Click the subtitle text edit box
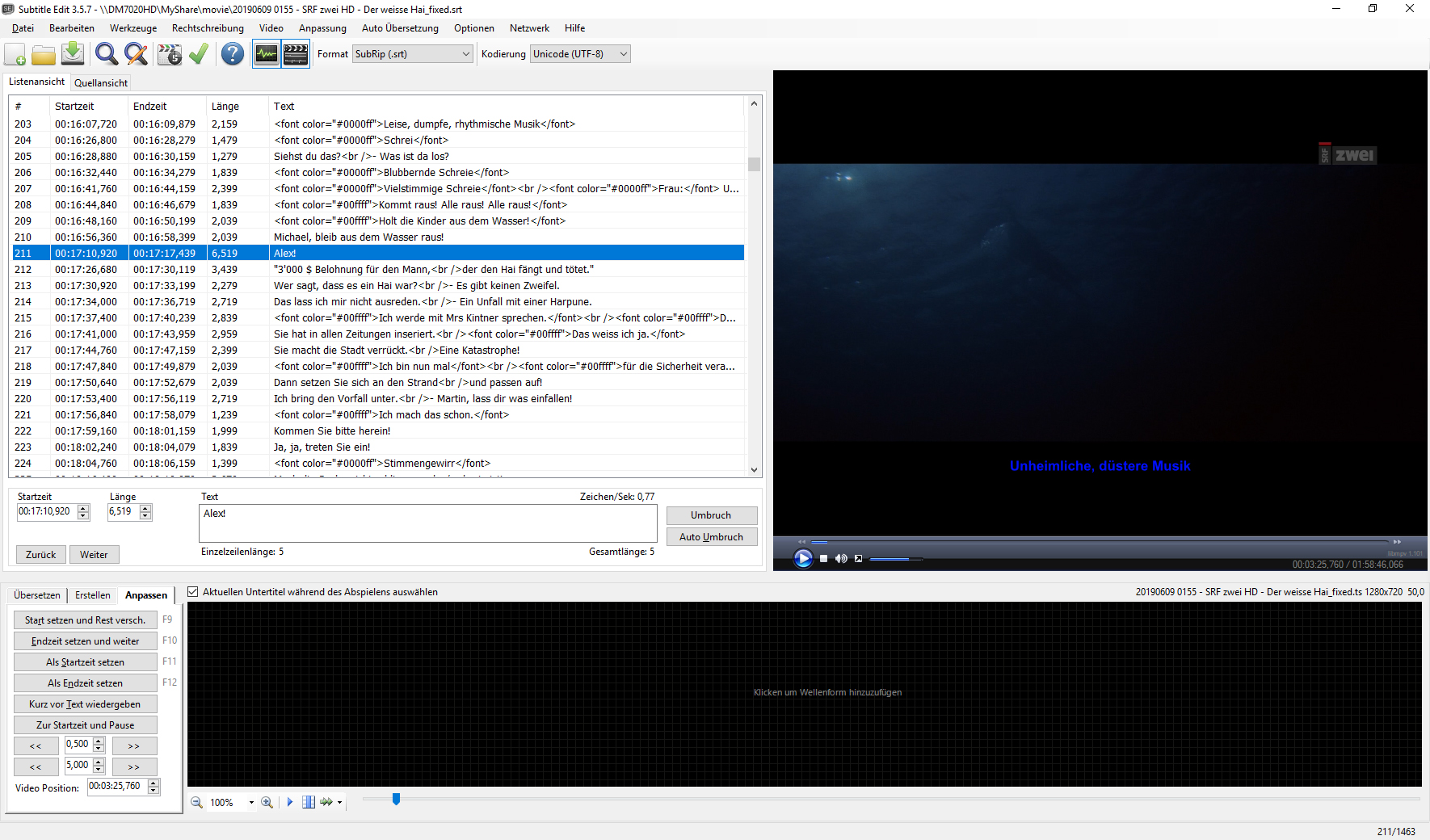The image size is (1430, 840). [x=427, y=523]
